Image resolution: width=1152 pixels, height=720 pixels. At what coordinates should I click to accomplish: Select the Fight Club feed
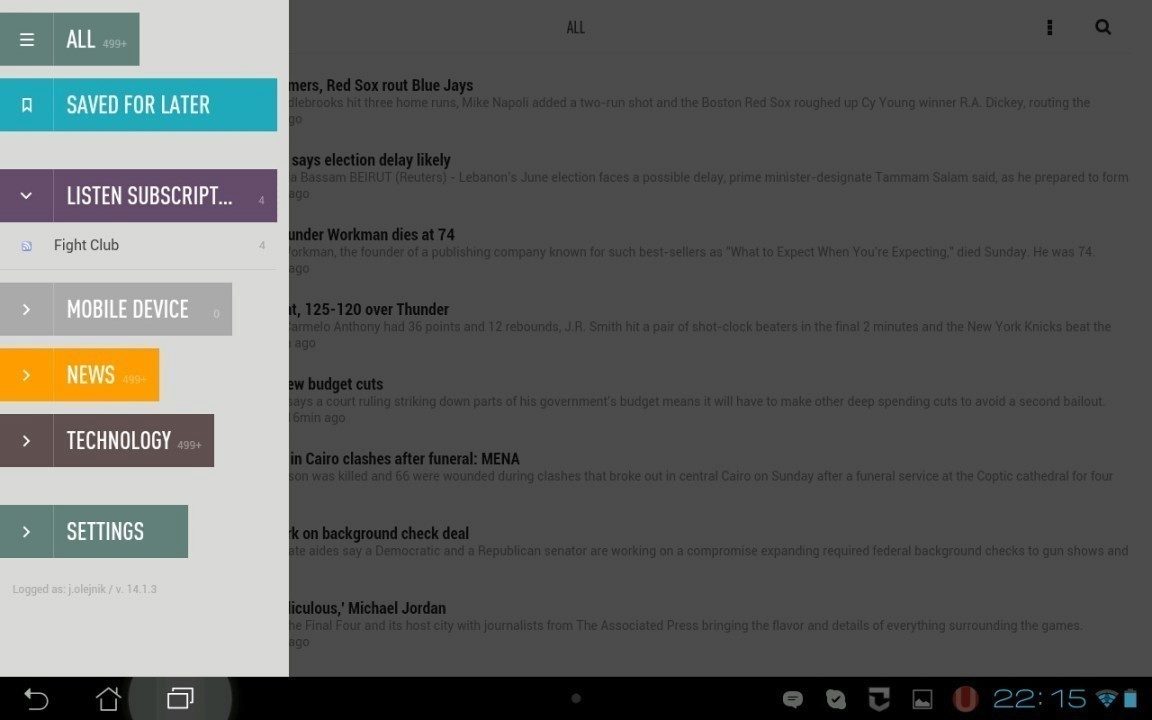[x=138, y=245]
